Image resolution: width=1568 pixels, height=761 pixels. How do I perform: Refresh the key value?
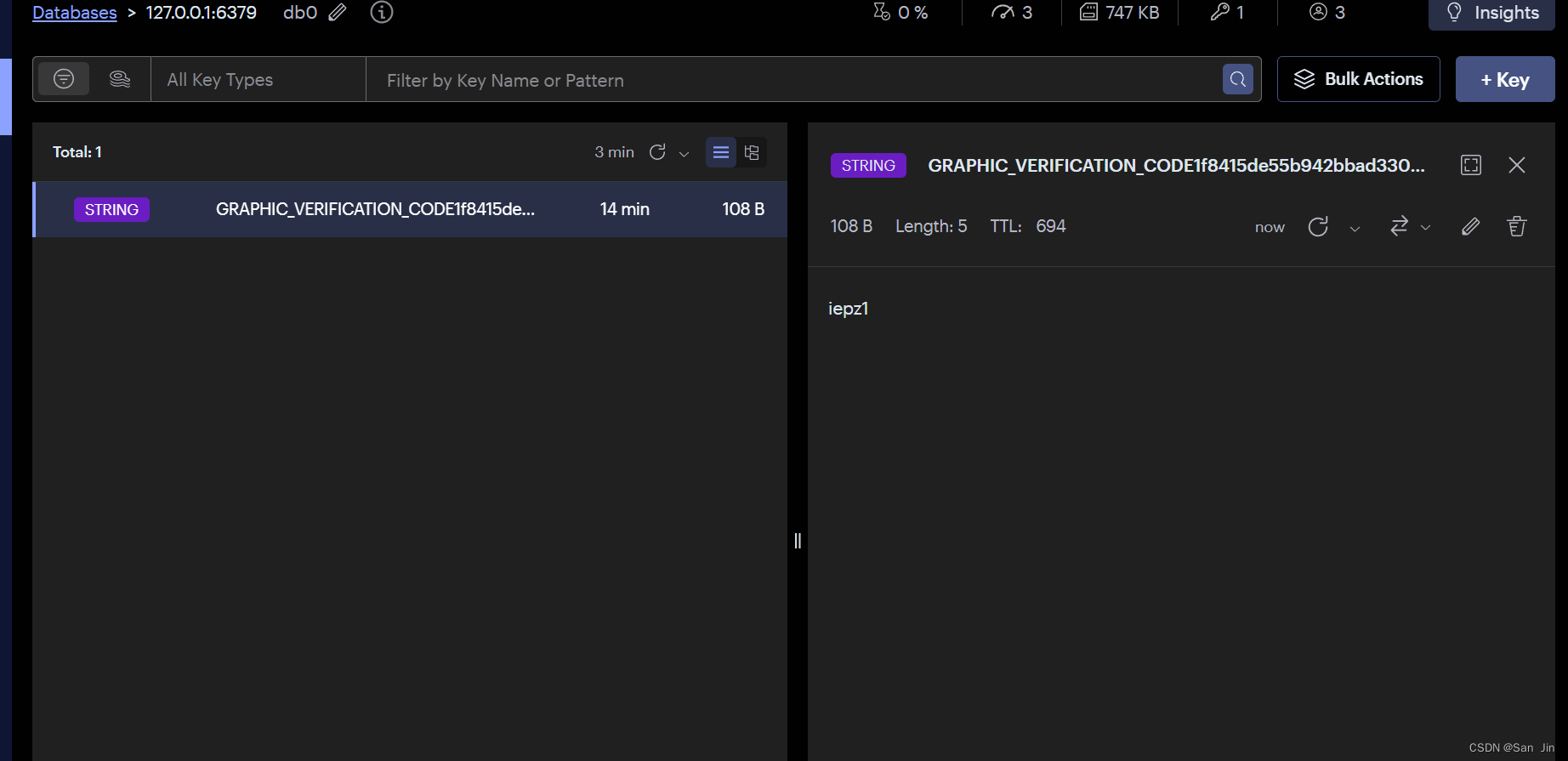1318,226
